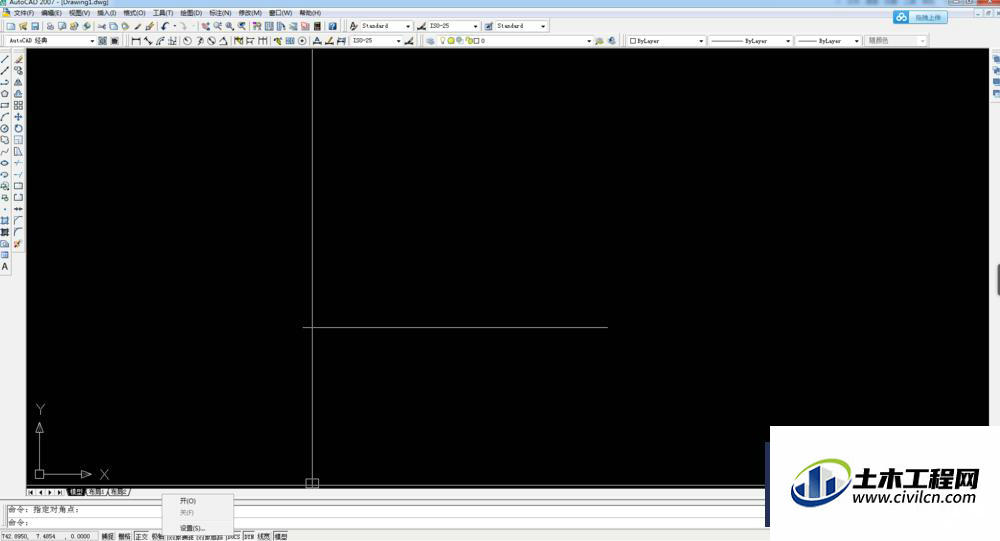1000x541 pixels.
Task: Jump to first layout tab arrow
Action: [31, 492]
